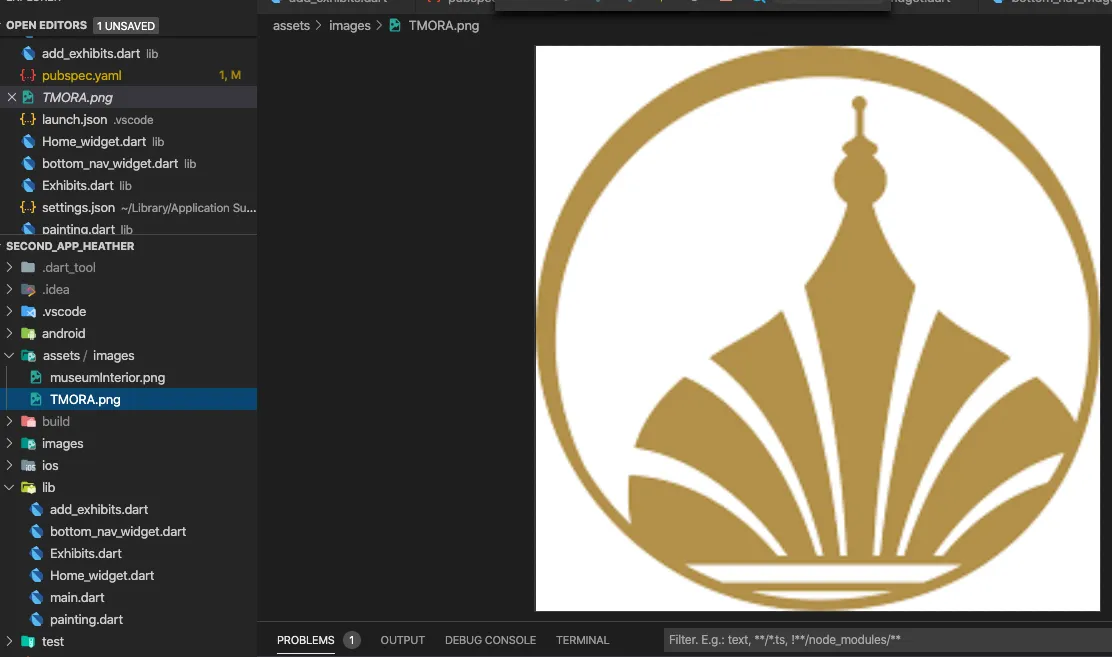The image size is (1112, 657).
Task: Click Dart icon beside add_exhibits.dart in open editors
Action: click(x=28, y=53)
